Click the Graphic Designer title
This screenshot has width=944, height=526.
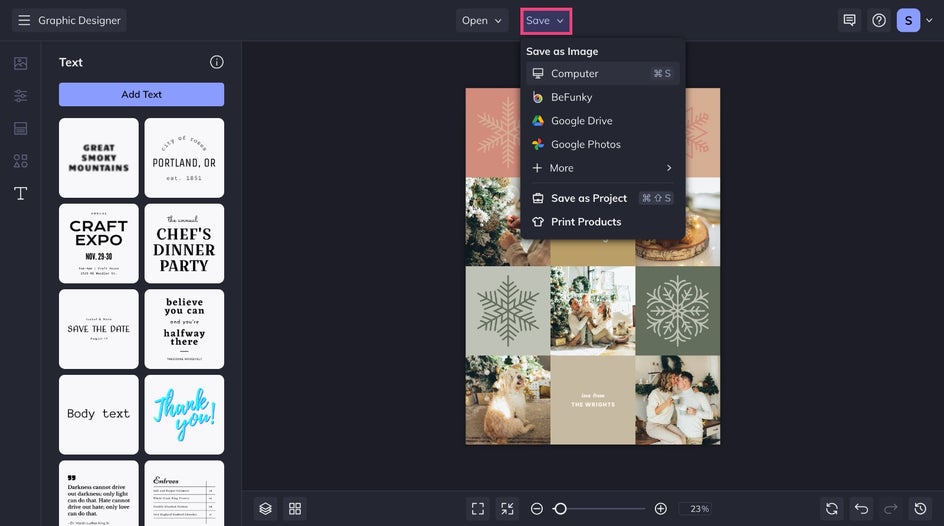tap(79, 20)
